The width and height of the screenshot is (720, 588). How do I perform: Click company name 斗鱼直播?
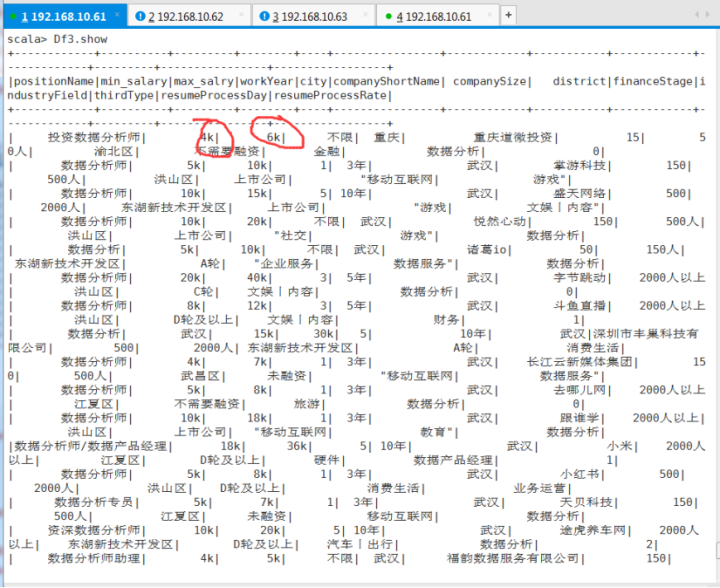580,306
